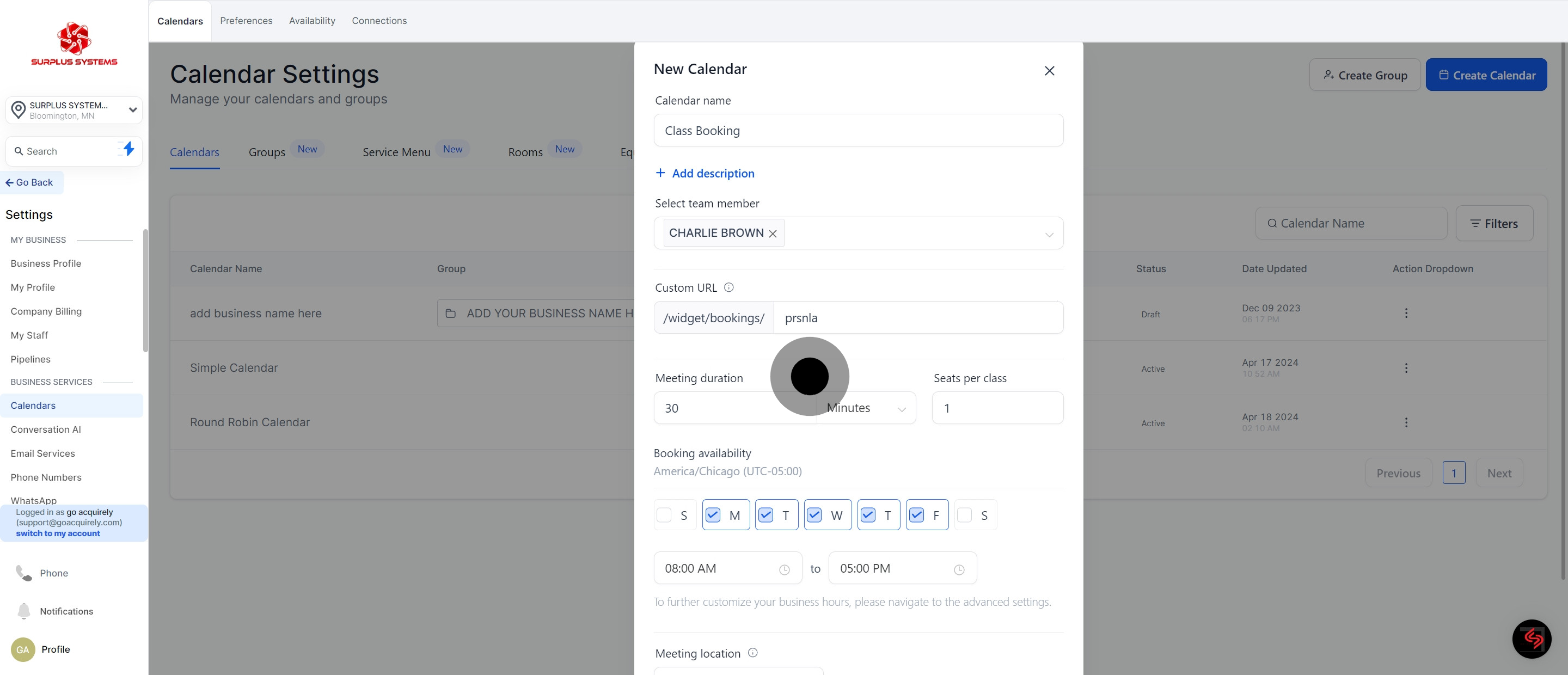Open three-dot menu for Simple Calendar row
The image size is (1568, 675).
[1406, 367]
